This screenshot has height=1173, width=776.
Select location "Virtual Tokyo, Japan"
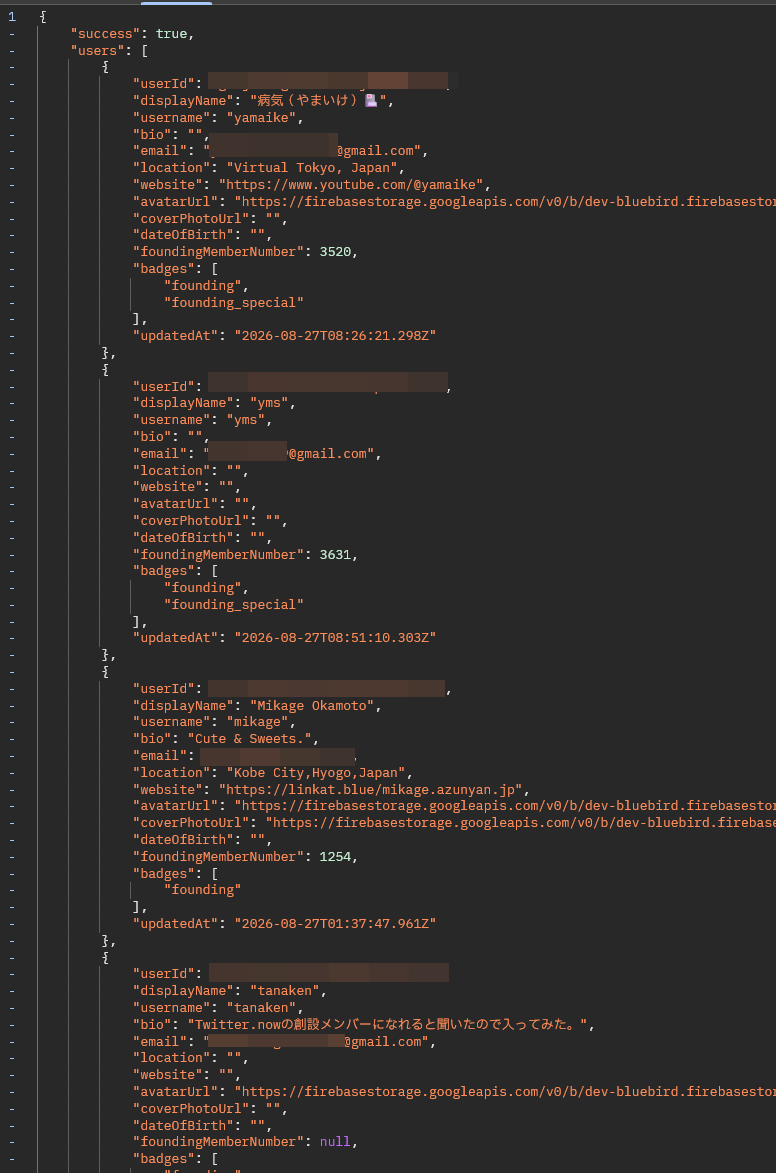(311, 168)
